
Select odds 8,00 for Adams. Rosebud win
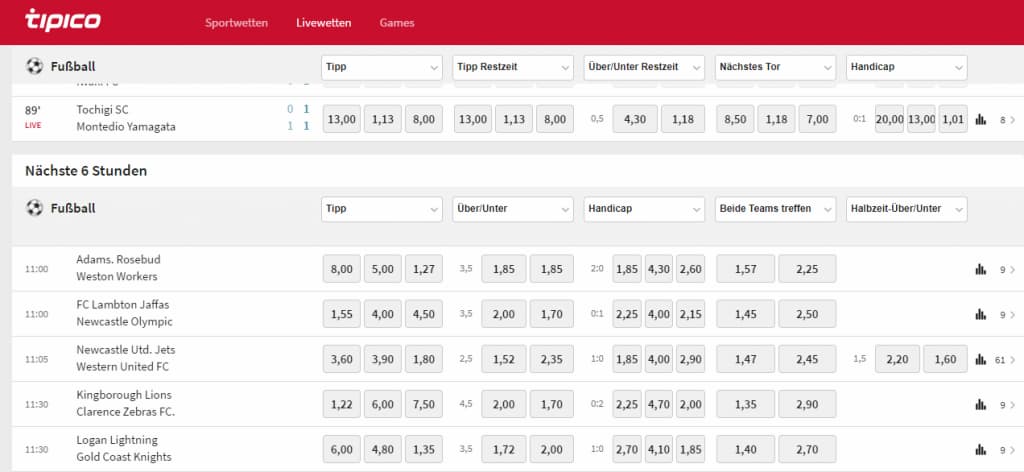[341, 269]
